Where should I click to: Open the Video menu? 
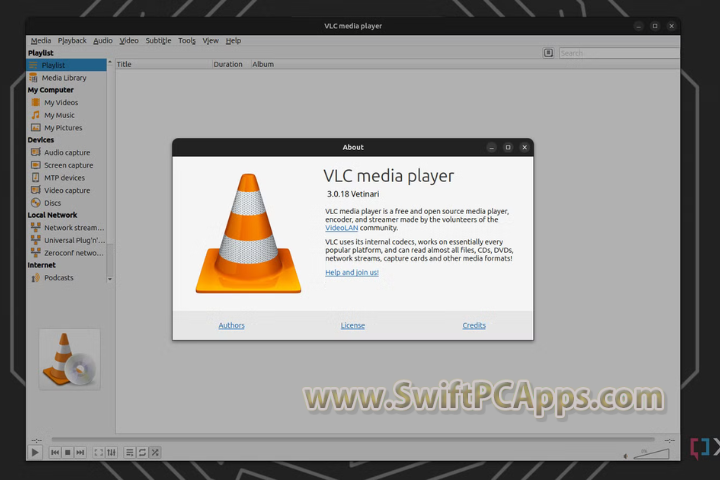[129, 40]
